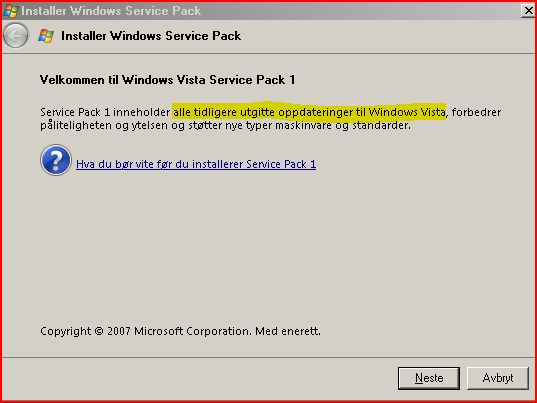Click the blue question mark help icon
537x403 pixels.
coord(56,160)
